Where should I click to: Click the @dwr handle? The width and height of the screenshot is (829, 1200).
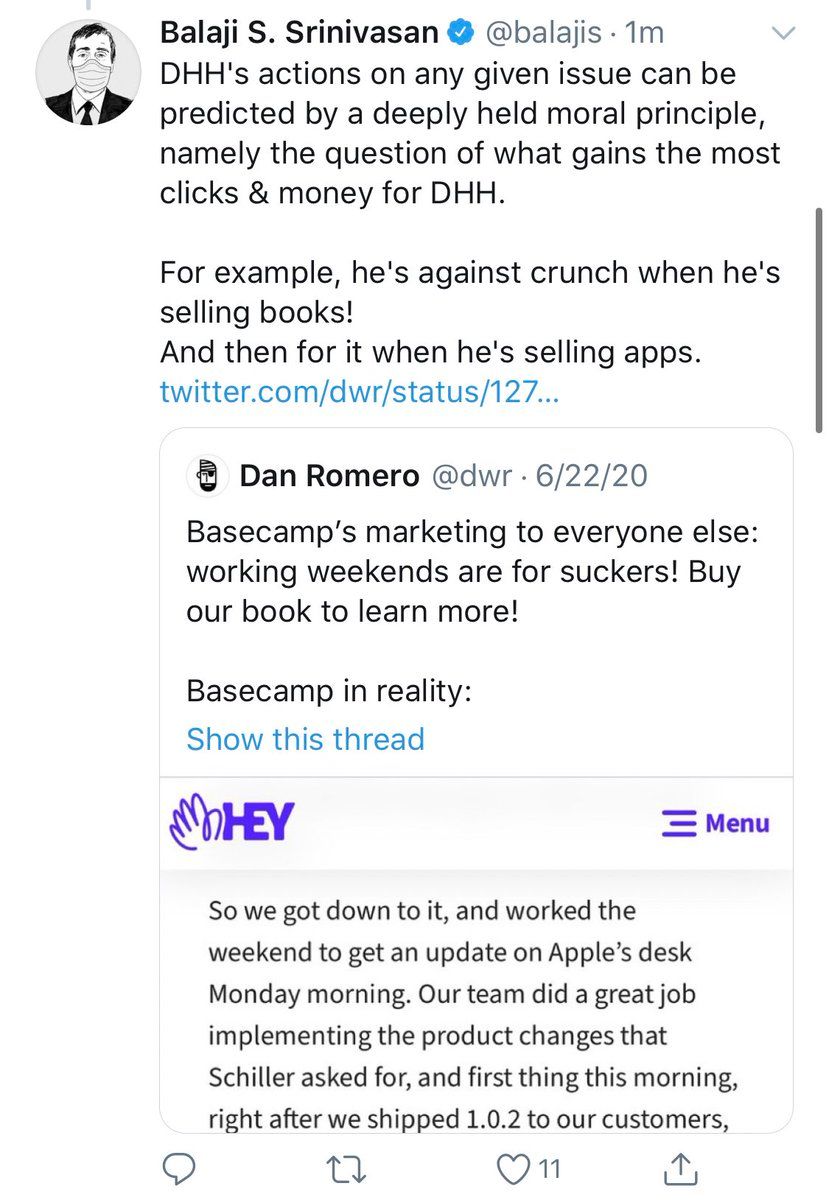click(x=472, y=476)
